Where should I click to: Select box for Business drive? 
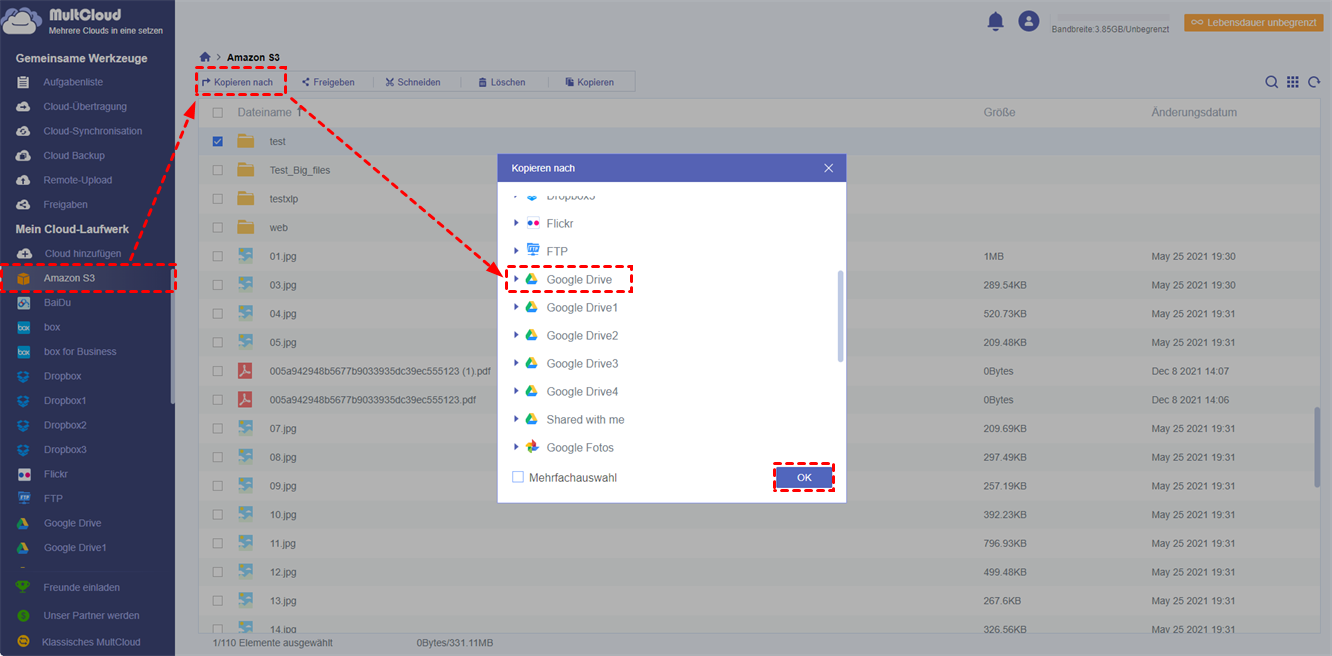80,352
